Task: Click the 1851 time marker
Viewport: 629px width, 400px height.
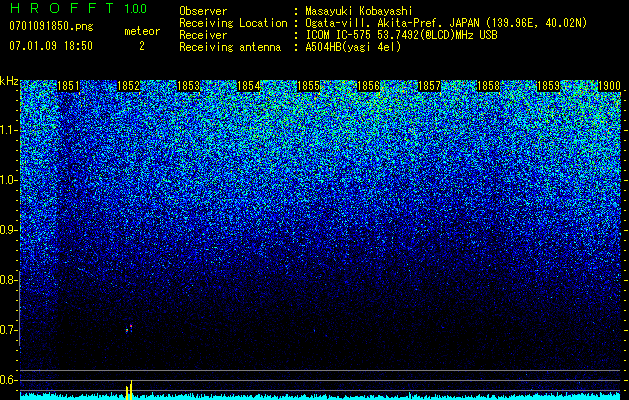Action: [x=68, y=86]
